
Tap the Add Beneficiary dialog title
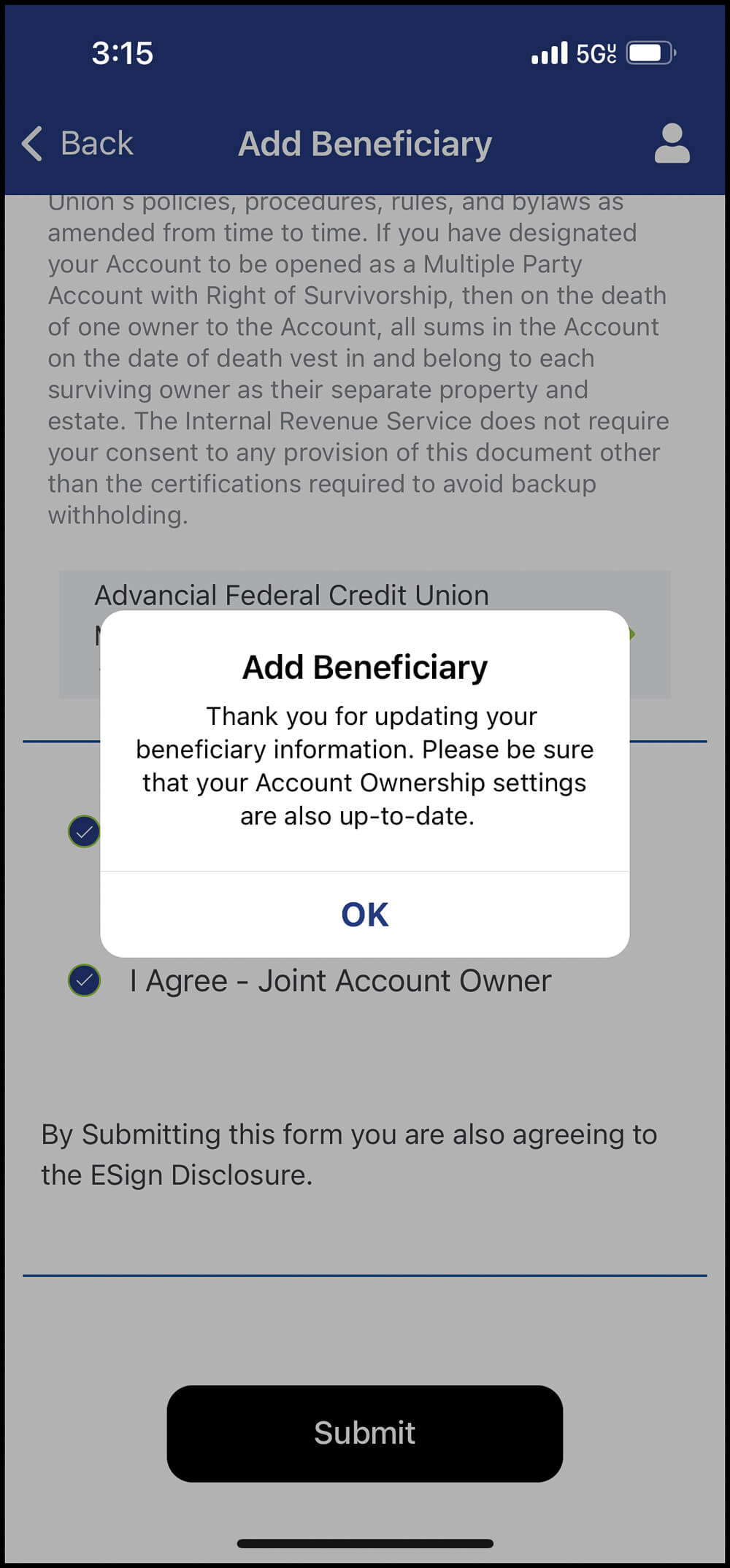pos(365,667)
